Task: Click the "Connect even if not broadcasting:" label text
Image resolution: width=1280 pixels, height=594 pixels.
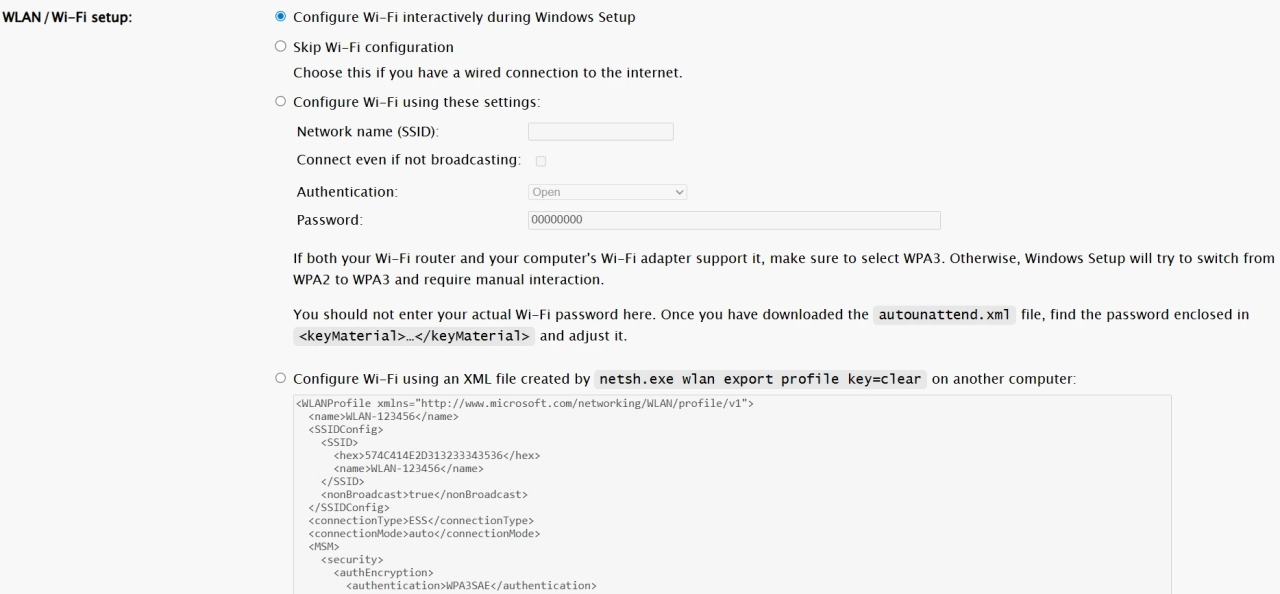Action: point(408,160)
